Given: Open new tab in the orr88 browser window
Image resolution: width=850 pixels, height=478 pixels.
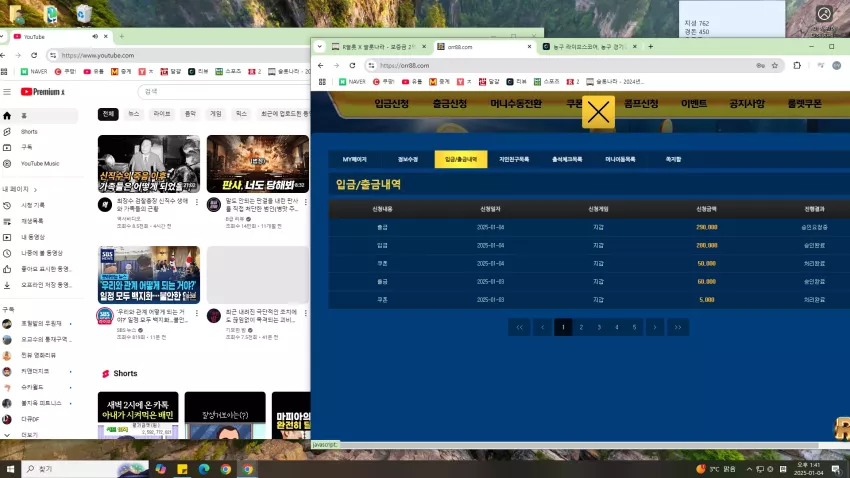Looking at the screenshot, I should click(x=651, y=47).
